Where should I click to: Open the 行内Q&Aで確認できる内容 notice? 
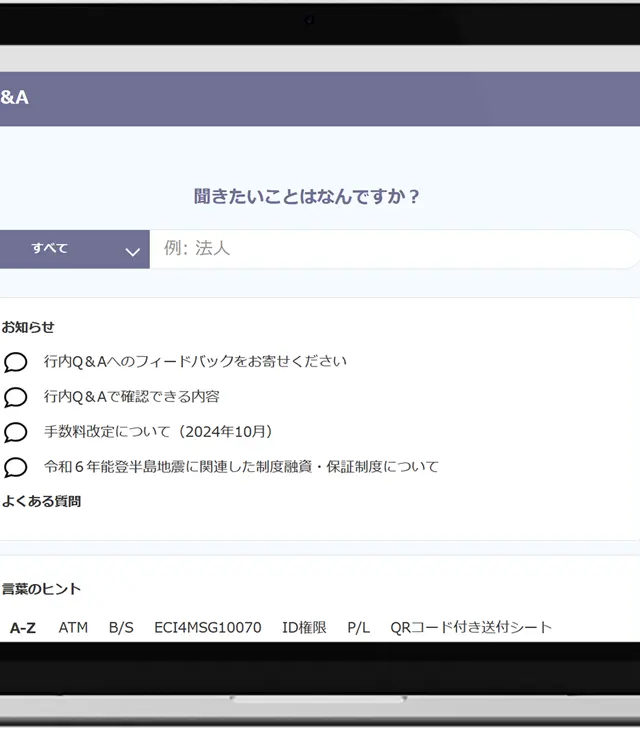pyautogui.click(x=131, y=397)
